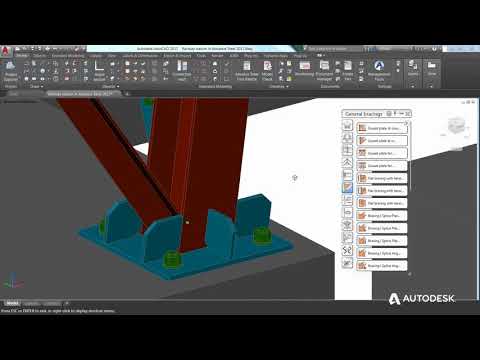Open the Objects ribbon tab
The image size is (480, 360).
click(39, 56)
